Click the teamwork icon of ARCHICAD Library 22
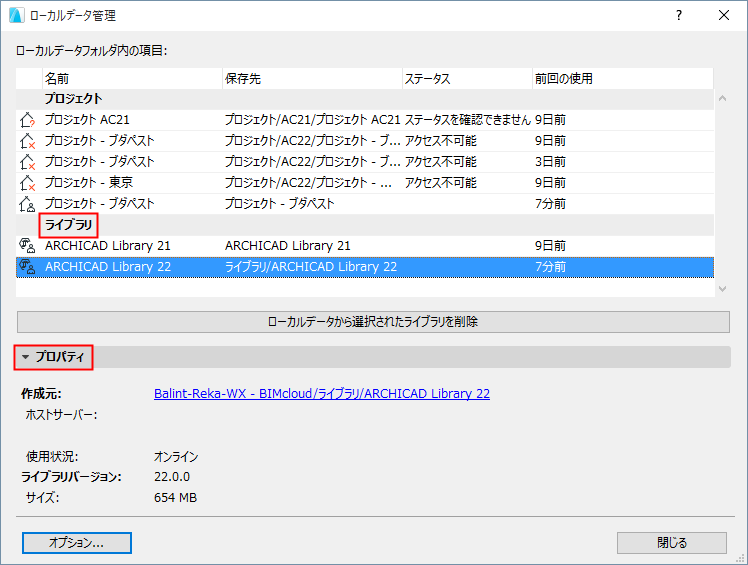 [x=27, y=267]
